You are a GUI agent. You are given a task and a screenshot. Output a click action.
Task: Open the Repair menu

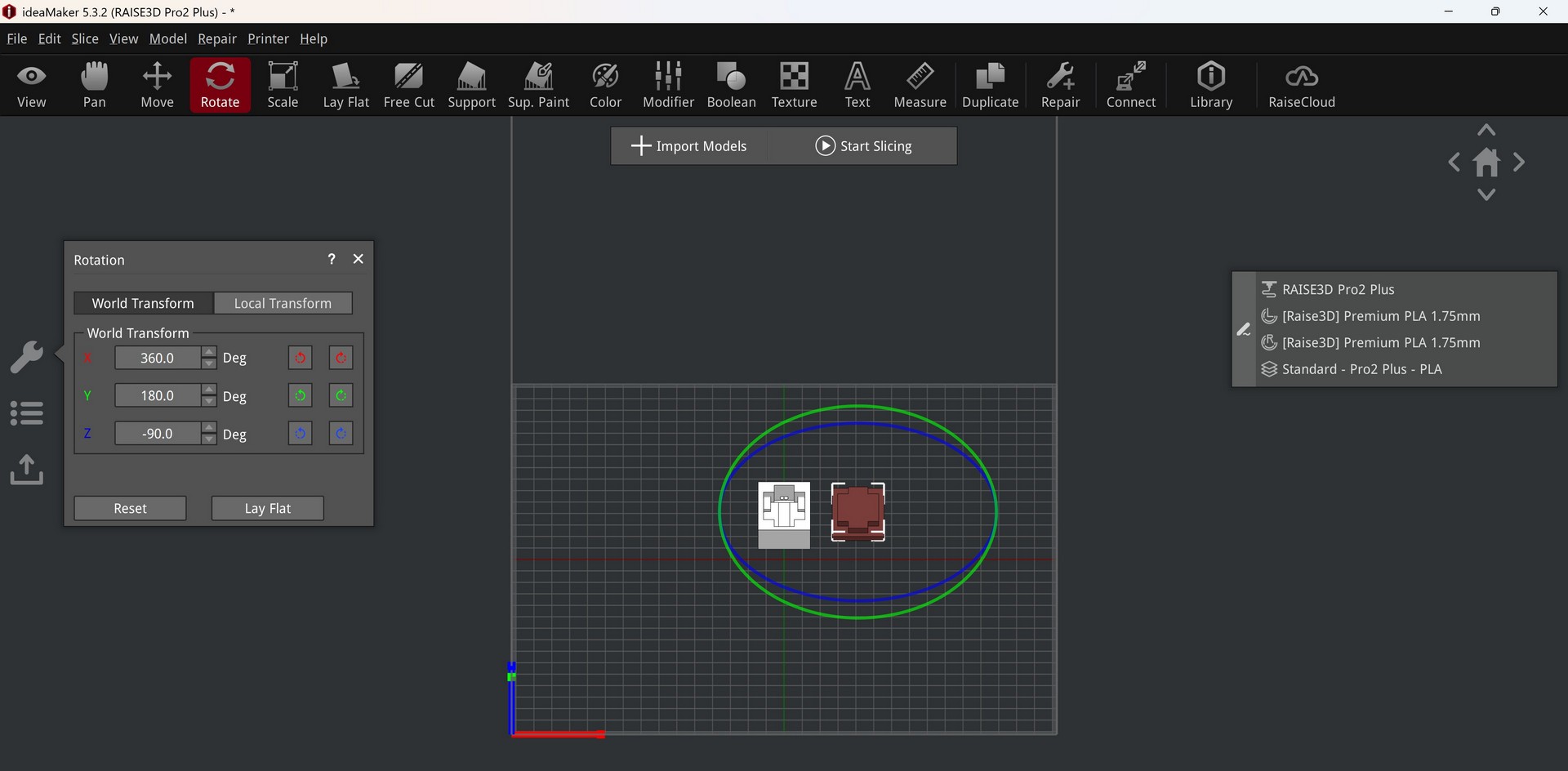click(x=217, y=38)
